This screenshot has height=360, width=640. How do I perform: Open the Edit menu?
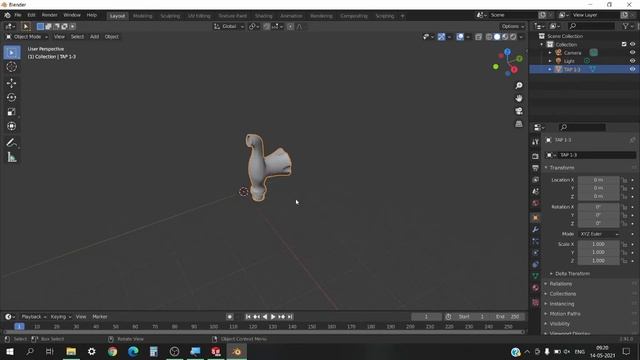(31, 15)
